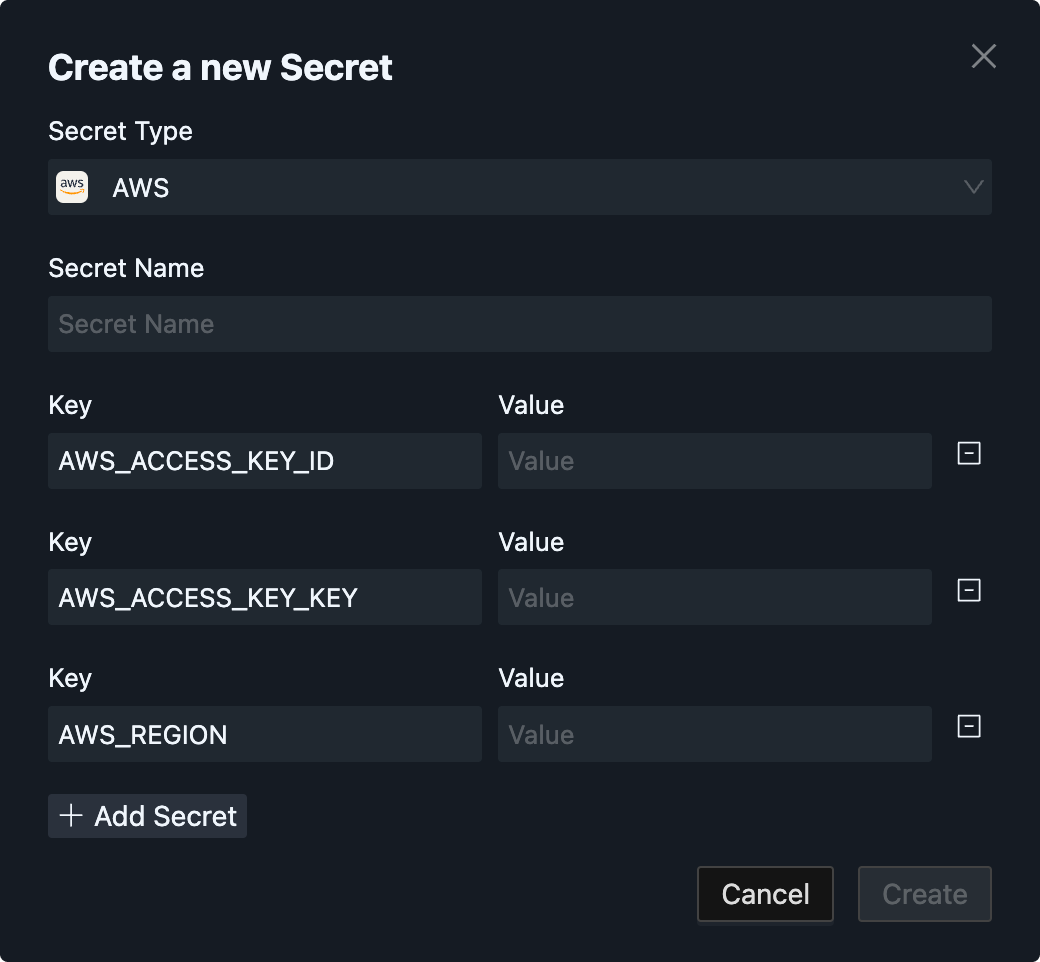This screenshot has height=962, width=1040.
Task: Click the Create button
Action: [924, 894]
